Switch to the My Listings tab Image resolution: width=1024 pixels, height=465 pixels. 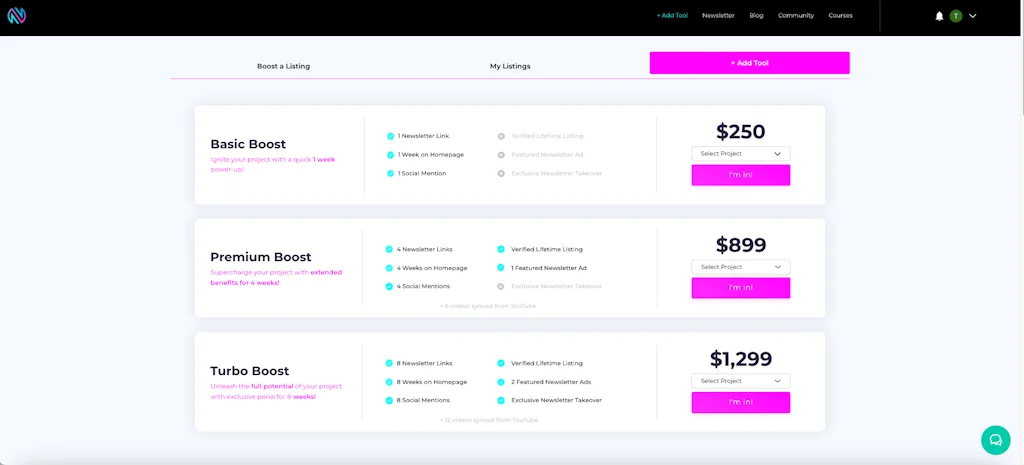click(x=510, y=66)
